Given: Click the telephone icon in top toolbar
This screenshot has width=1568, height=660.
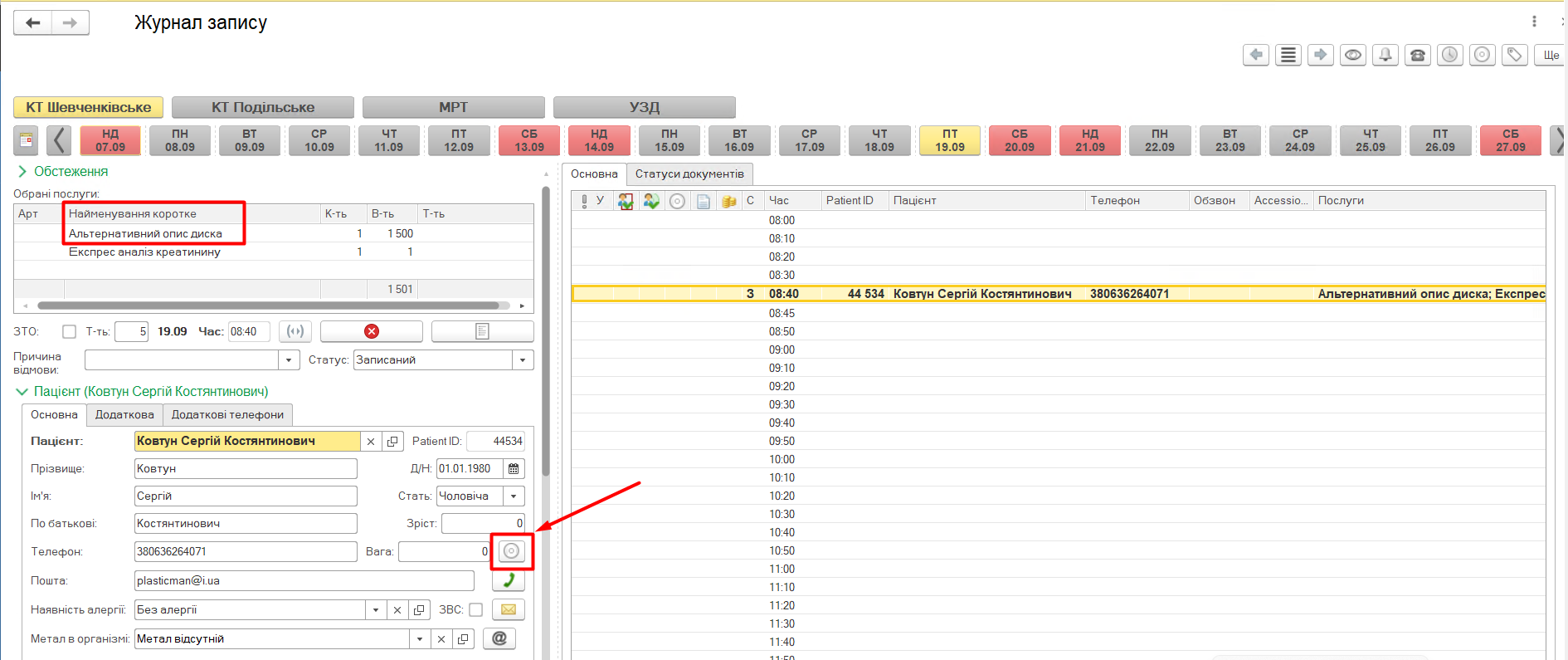Looking at the screenshot, I should pyautogui.click(x=1417, y=55).
